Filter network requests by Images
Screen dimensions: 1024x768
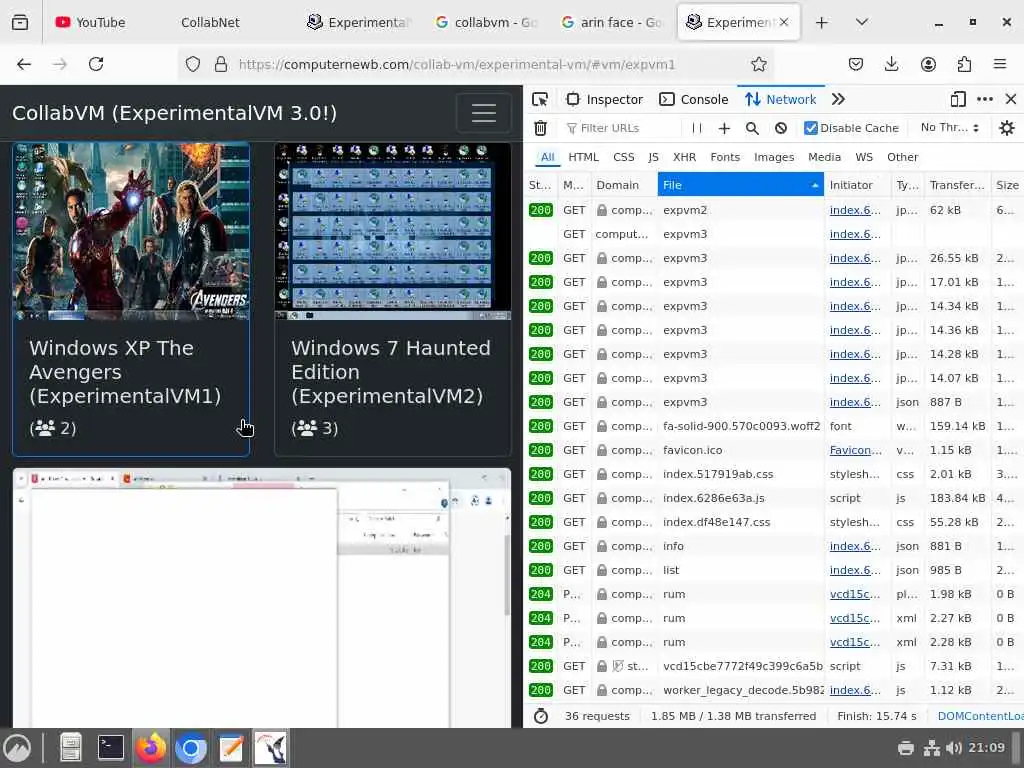tap(774, 157)
